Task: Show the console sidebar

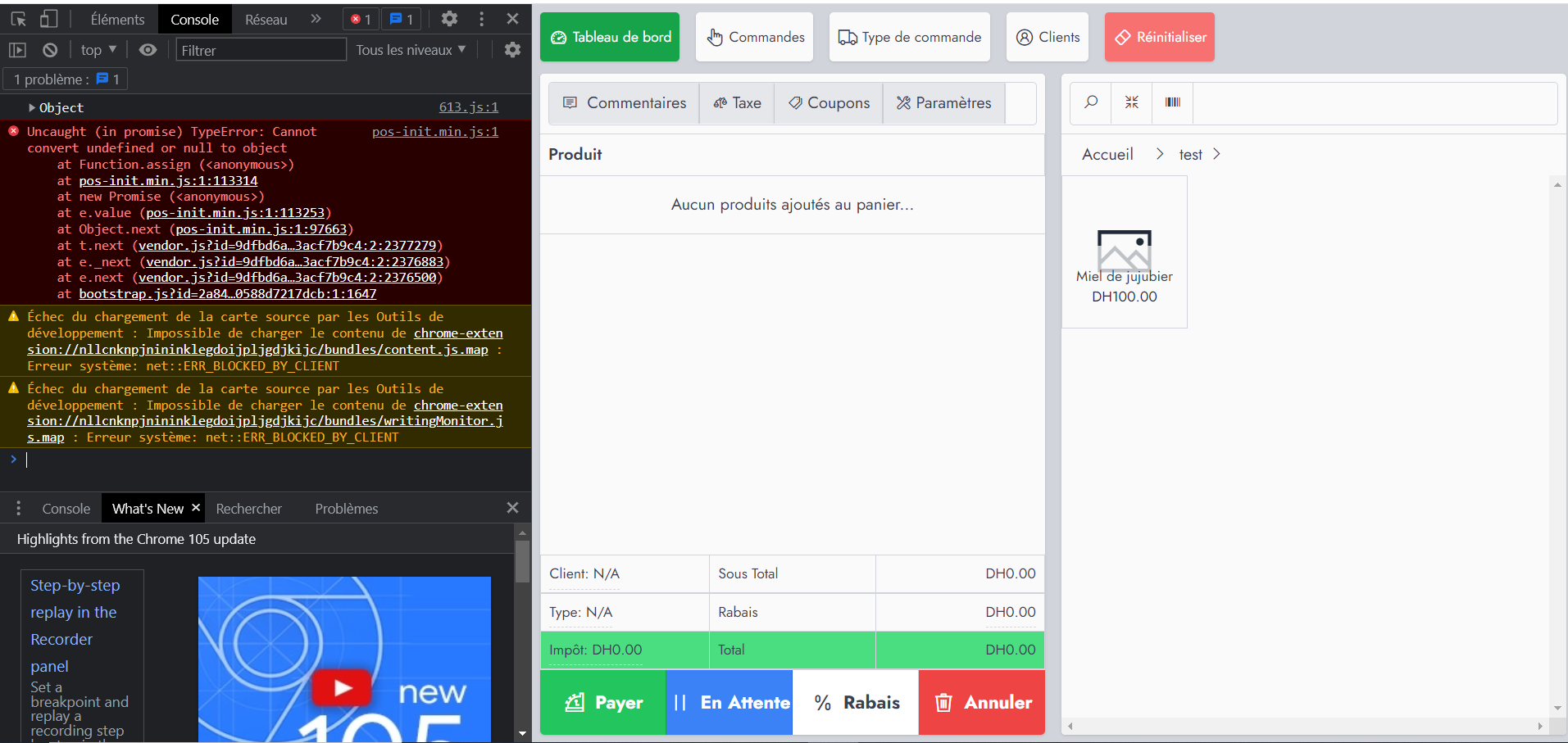Action: pyautogui.click(x=16, y=49)
